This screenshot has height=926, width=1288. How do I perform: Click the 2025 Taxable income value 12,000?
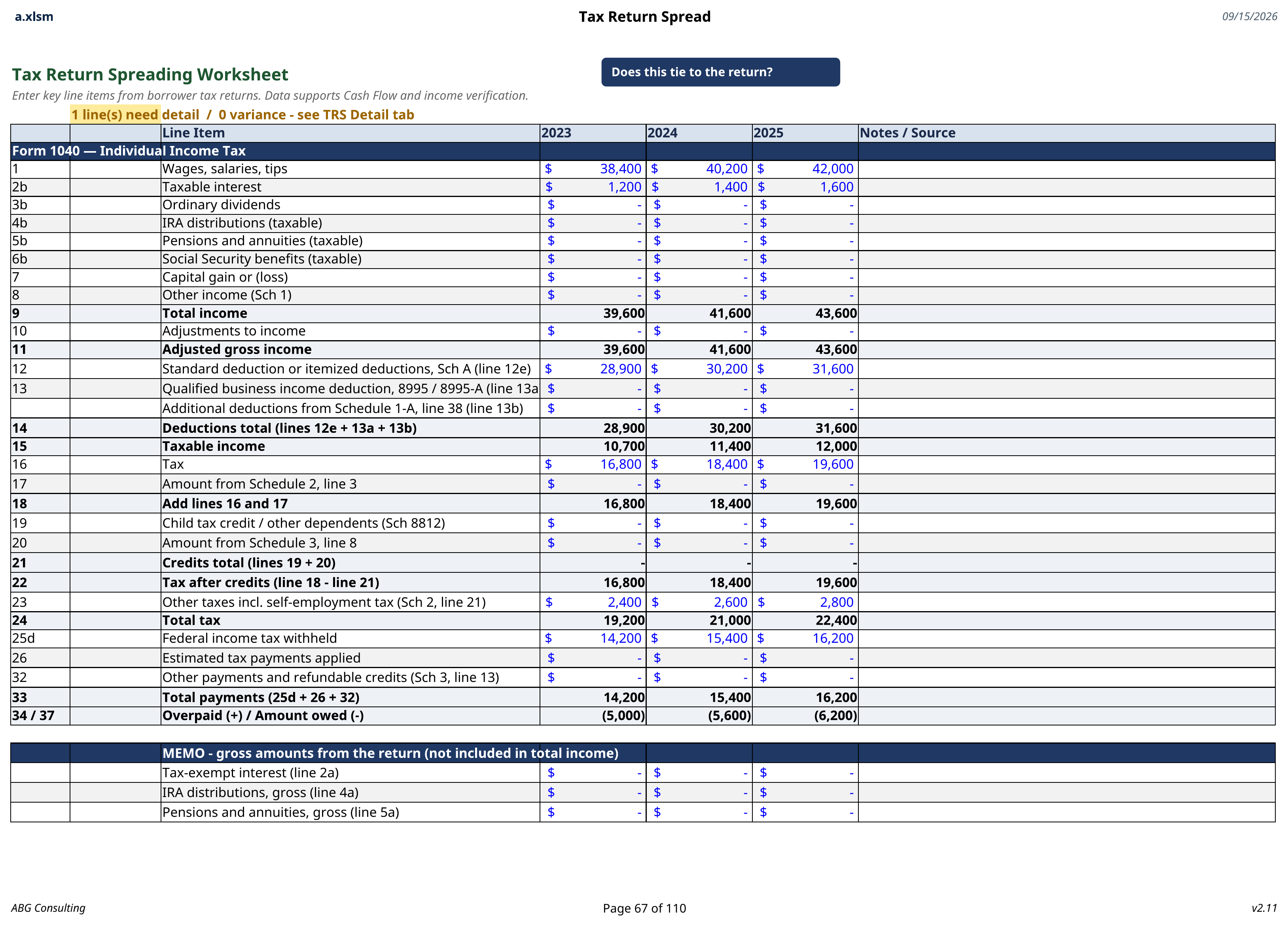coord(805,446)
